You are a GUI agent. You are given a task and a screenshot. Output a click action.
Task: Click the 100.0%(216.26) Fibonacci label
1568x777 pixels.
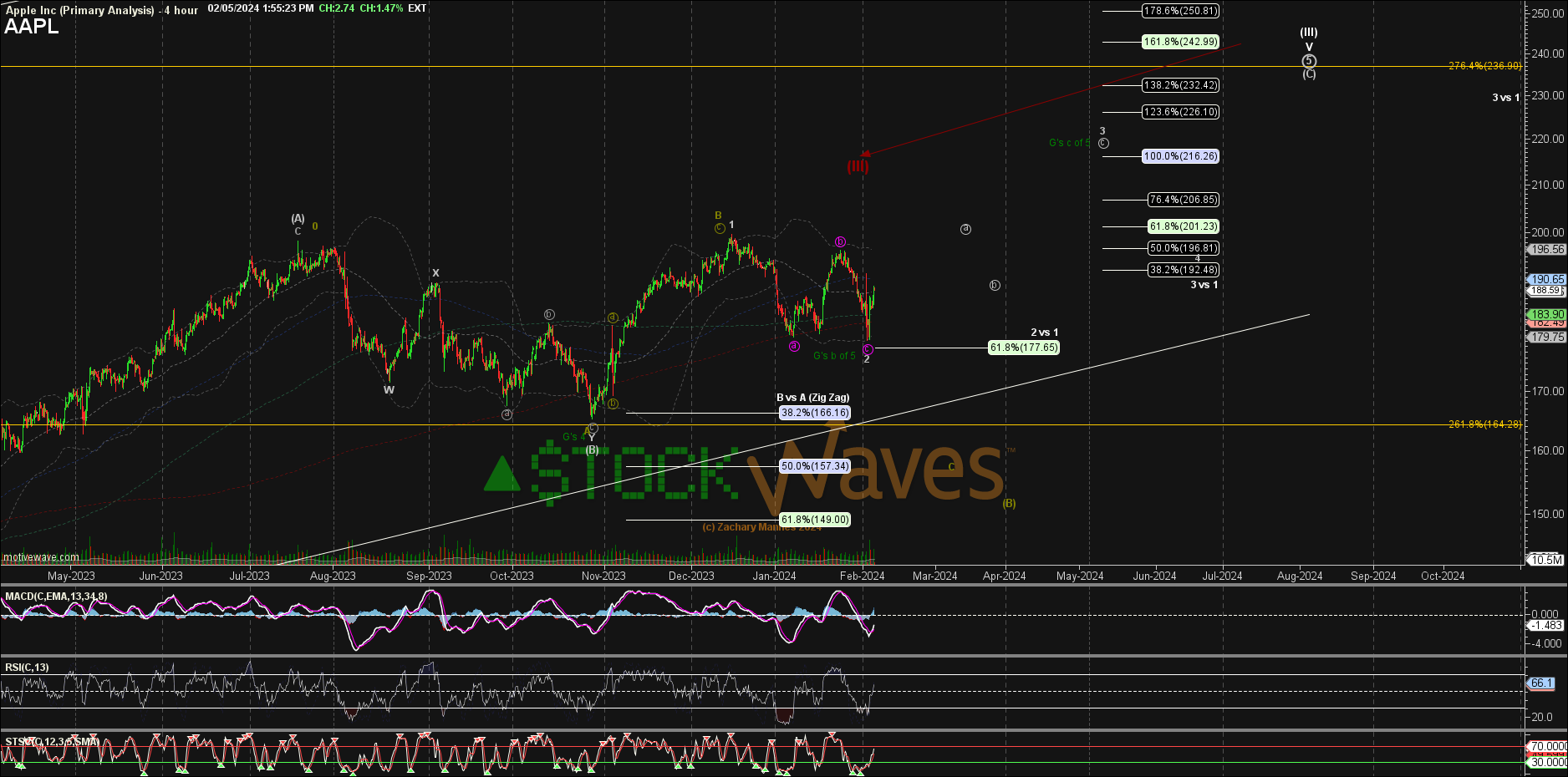pos(1181,156)
